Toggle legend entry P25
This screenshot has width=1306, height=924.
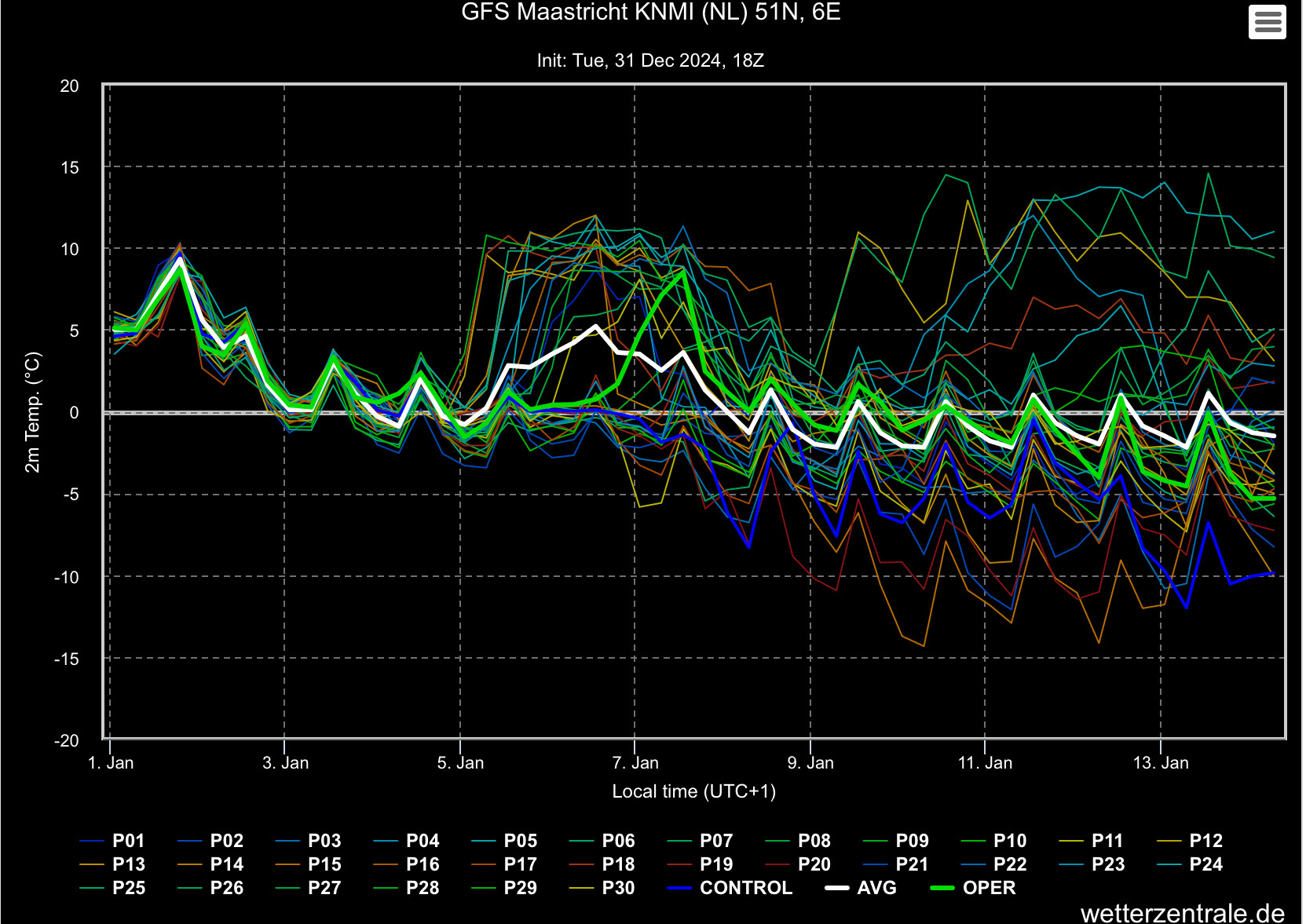[x=112, y=888]
